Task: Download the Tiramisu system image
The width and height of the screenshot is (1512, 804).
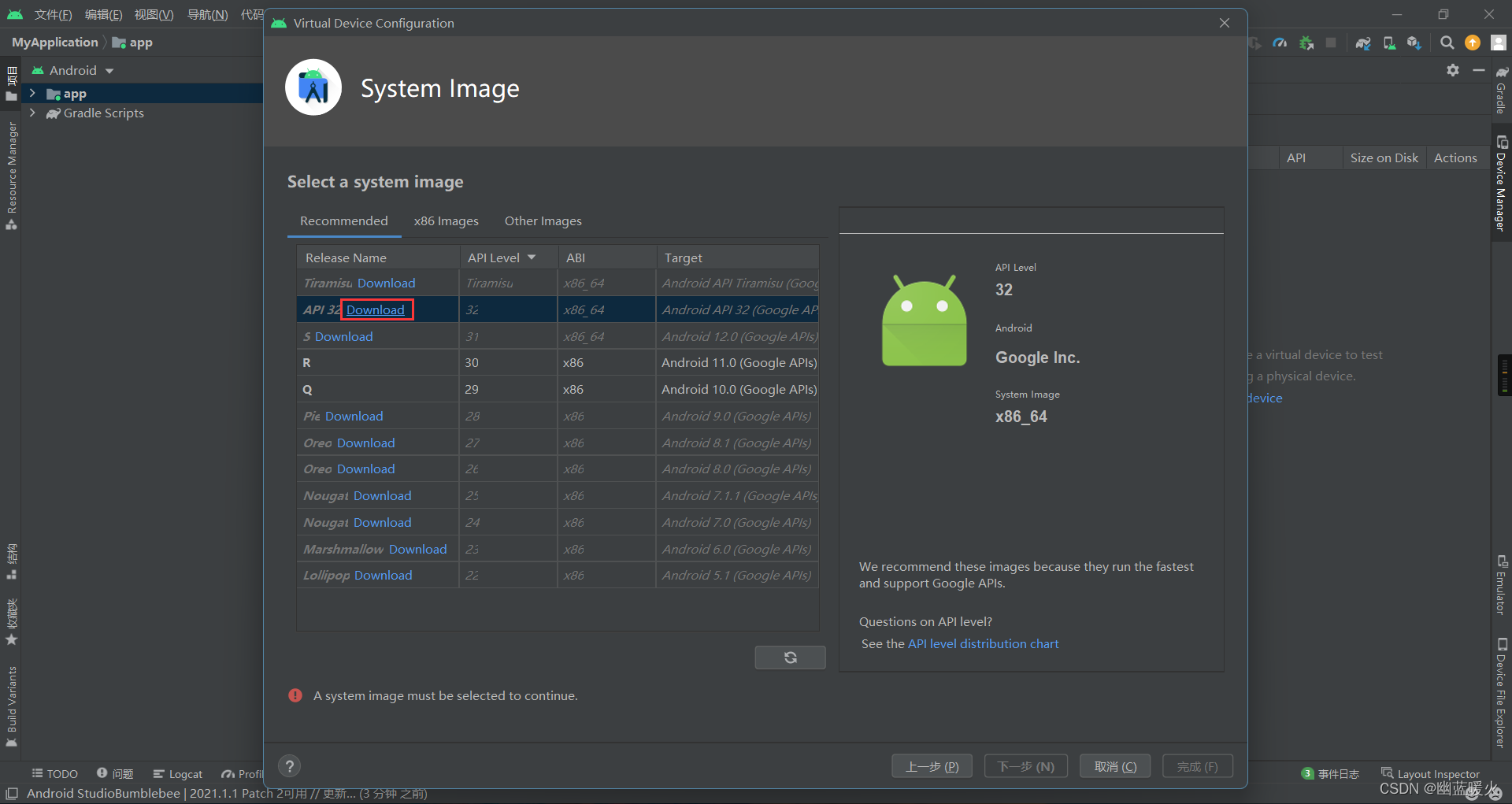Action: click(386, 283)
